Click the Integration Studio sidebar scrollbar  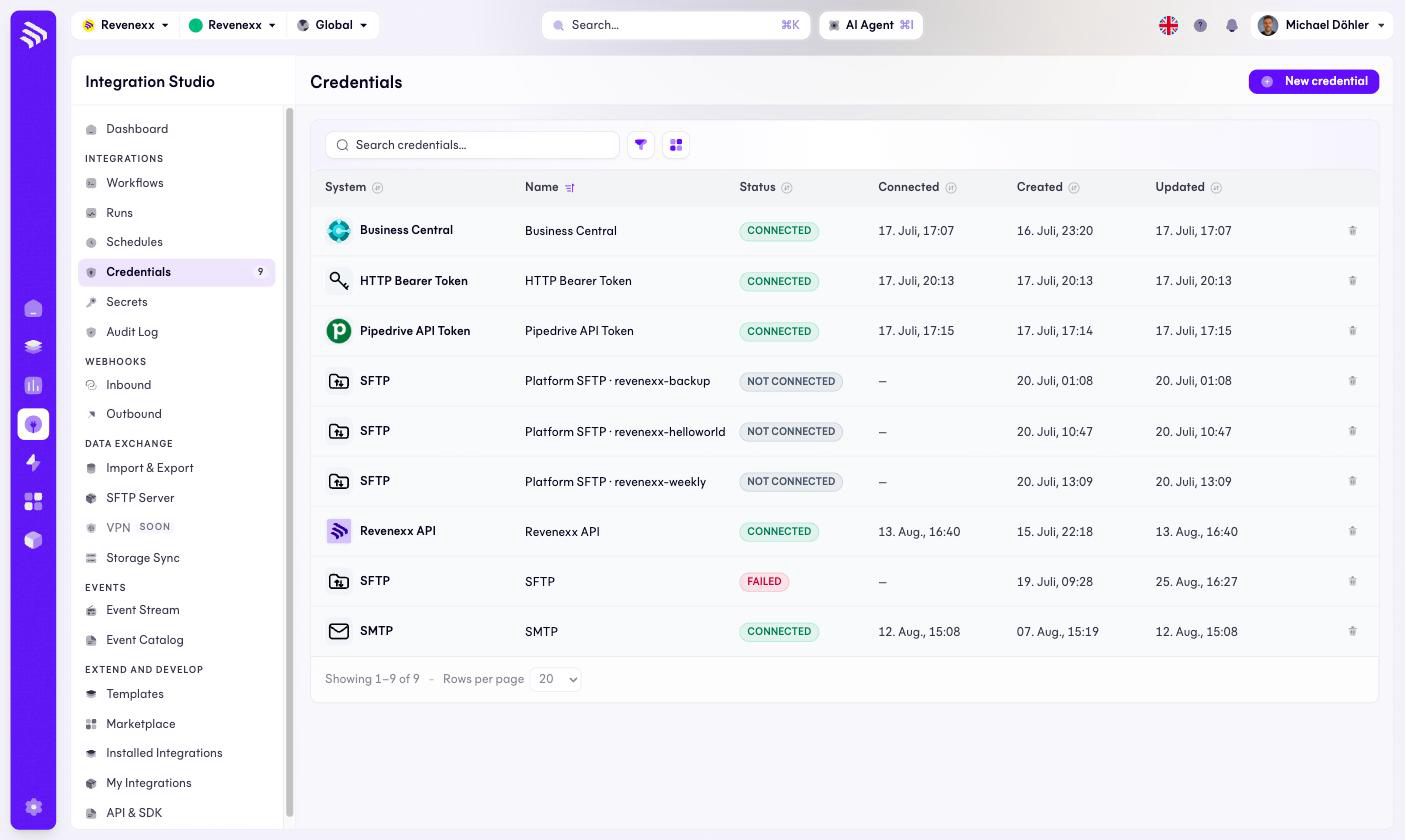pos(290,462)
